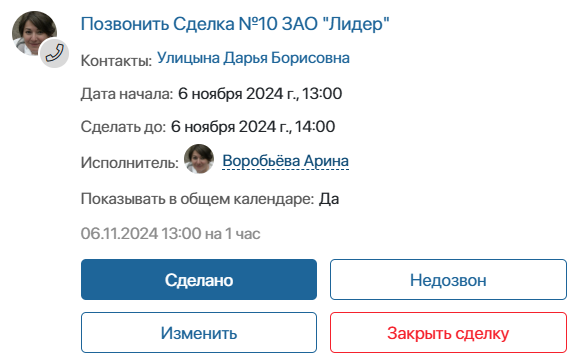Click the Недозвон button
This screenshot has height=364, width=578.
[448, 280]
